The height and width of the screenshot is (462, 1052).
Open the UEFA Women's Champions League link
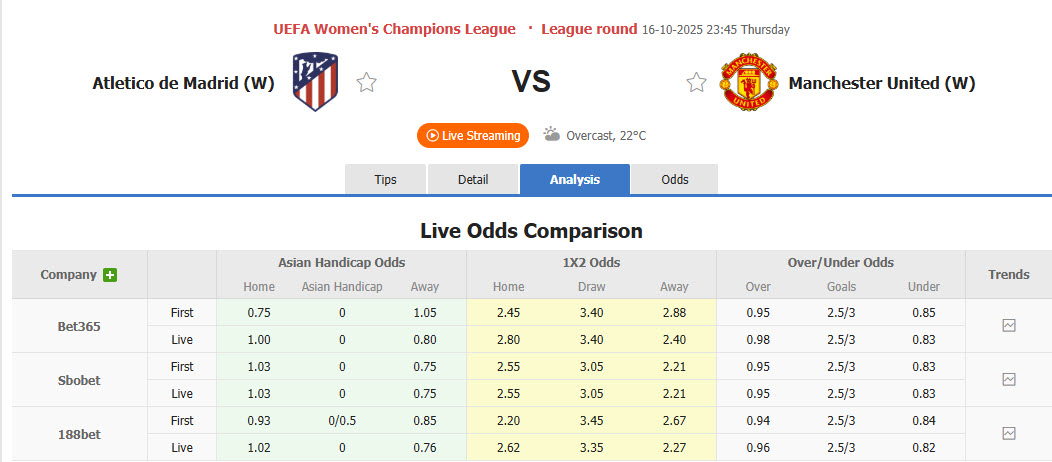(394, 29)
